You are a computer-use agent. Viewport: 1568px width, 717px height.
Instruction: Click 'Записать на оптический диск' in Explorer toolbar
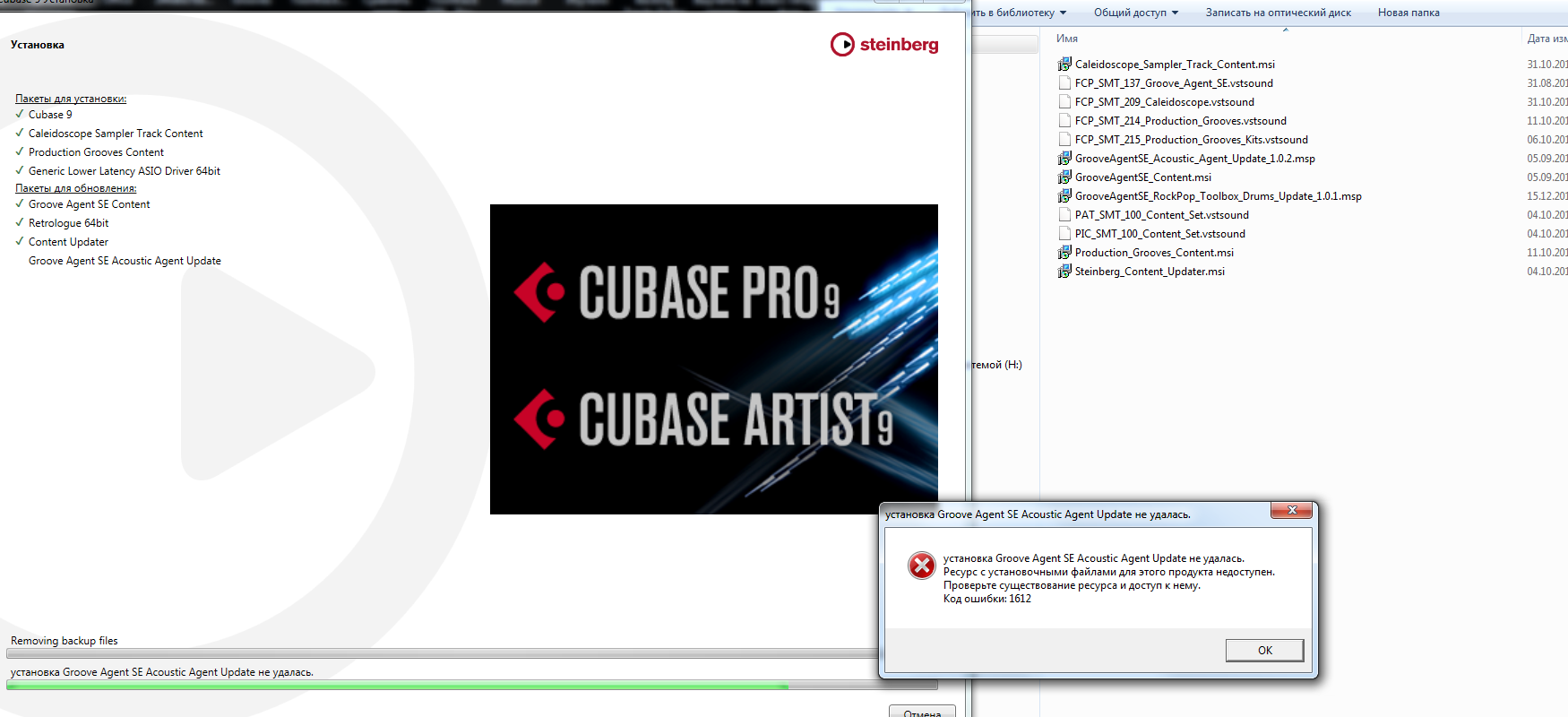click(x=1279, y=13)
